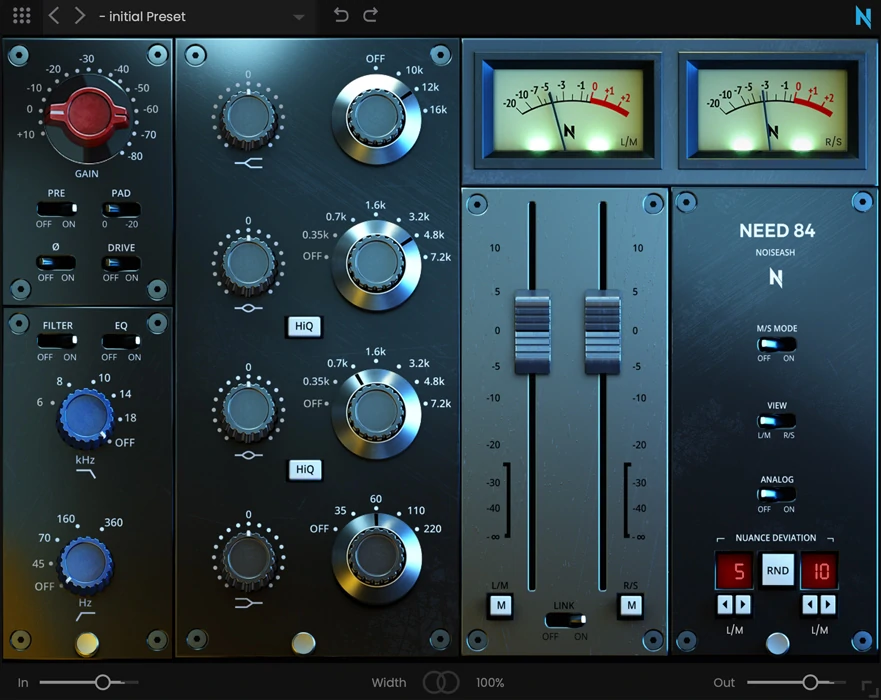Click the stereo width link icon in the bottom bar
The width and height of the screenshot is (881, 700).
point(440,682)
